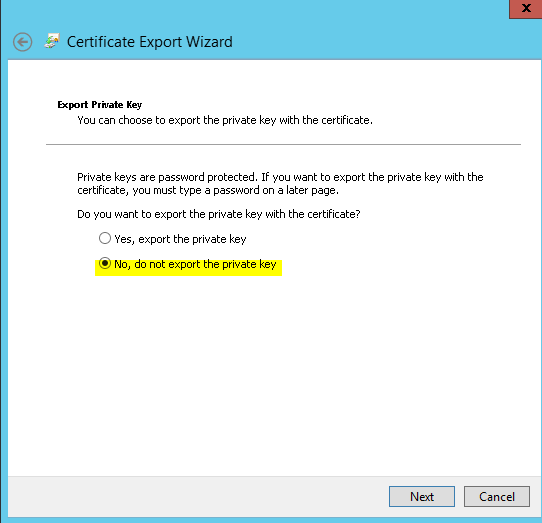Image resolution: width=542 pixels, height=523 pixels.
Task: Select the No radio button circle
Action: 105,263
